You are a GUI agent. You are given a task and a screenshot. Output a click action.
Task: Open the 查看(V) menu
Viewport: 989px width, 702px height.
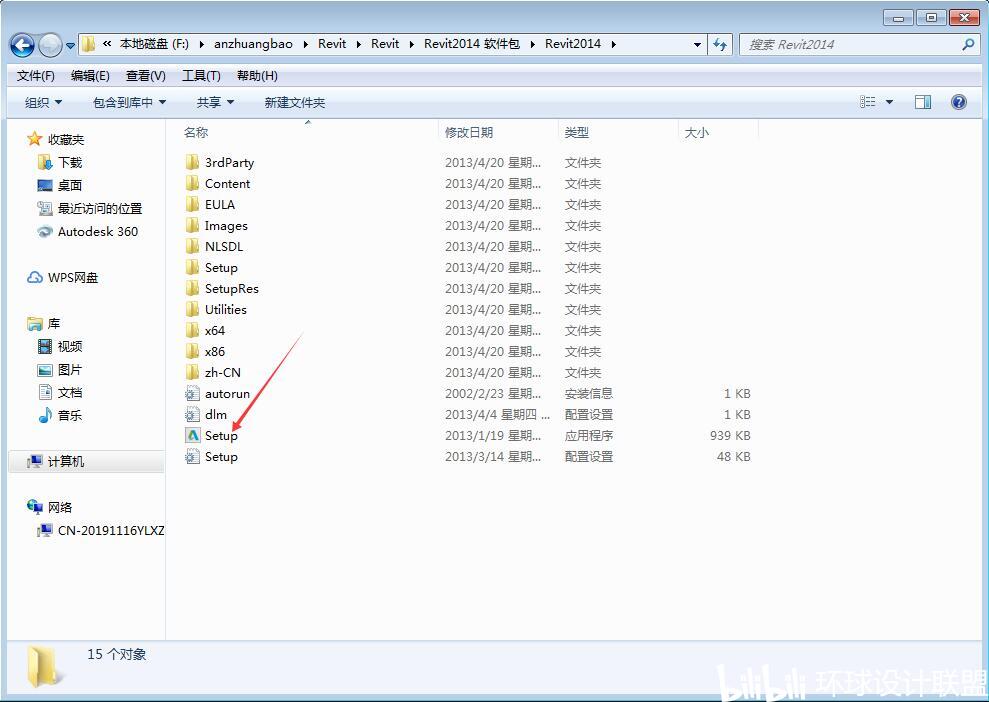146,76
